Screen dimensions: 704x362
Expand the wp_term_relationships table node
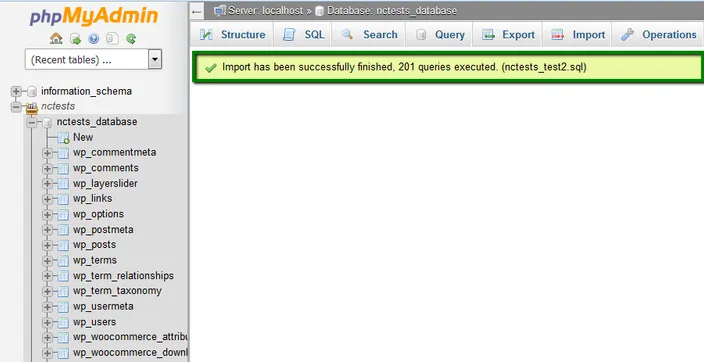(x=47, y=276)
